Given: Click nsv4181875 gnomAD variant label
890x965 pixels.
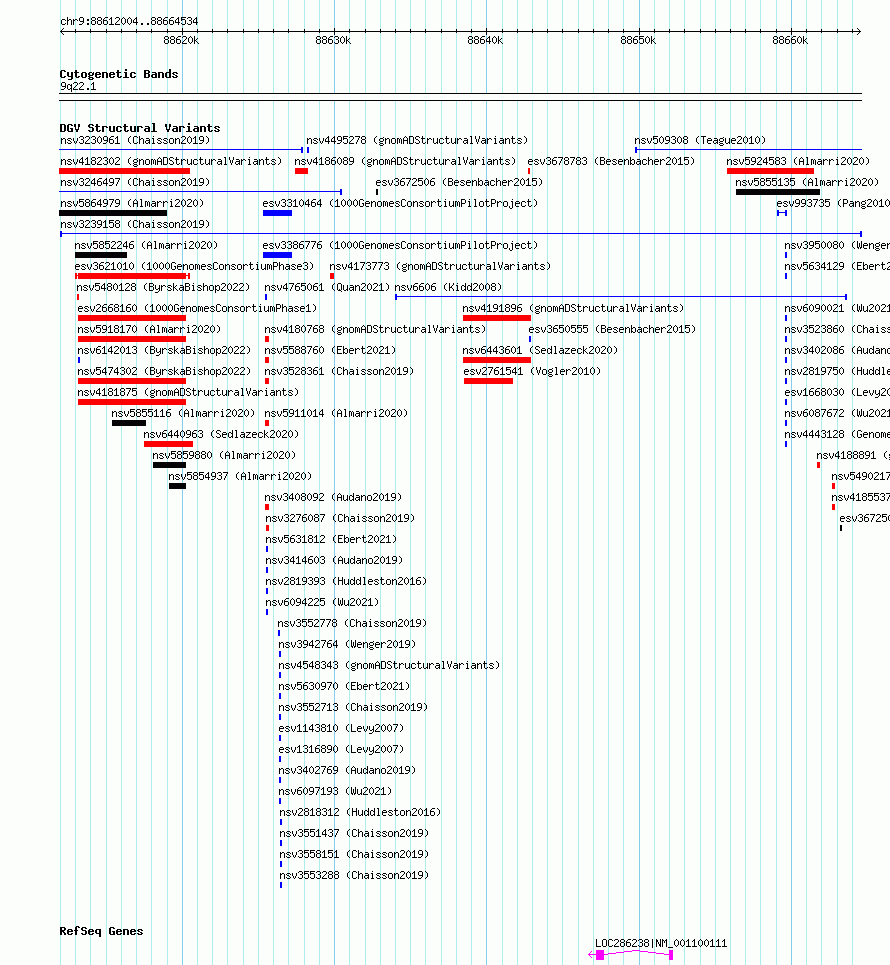Looking at the screenshot, I should [188, 391].
